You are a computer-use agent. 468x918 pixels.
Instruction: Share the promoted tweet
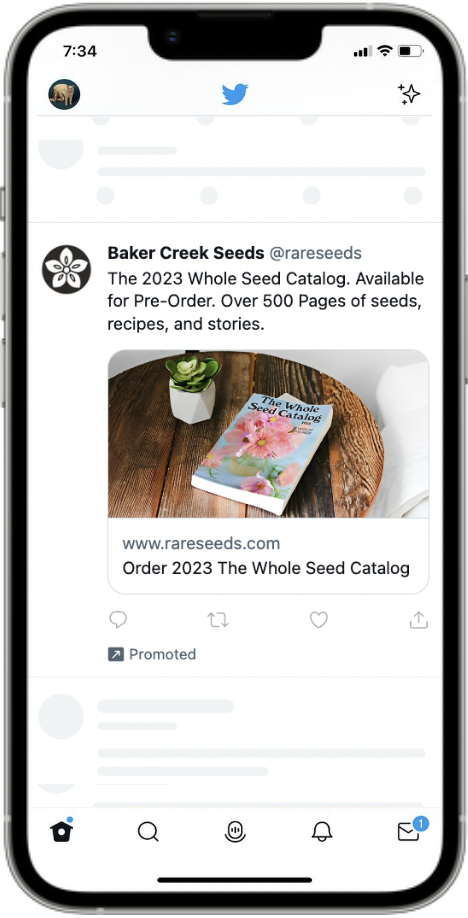(418, 619)
